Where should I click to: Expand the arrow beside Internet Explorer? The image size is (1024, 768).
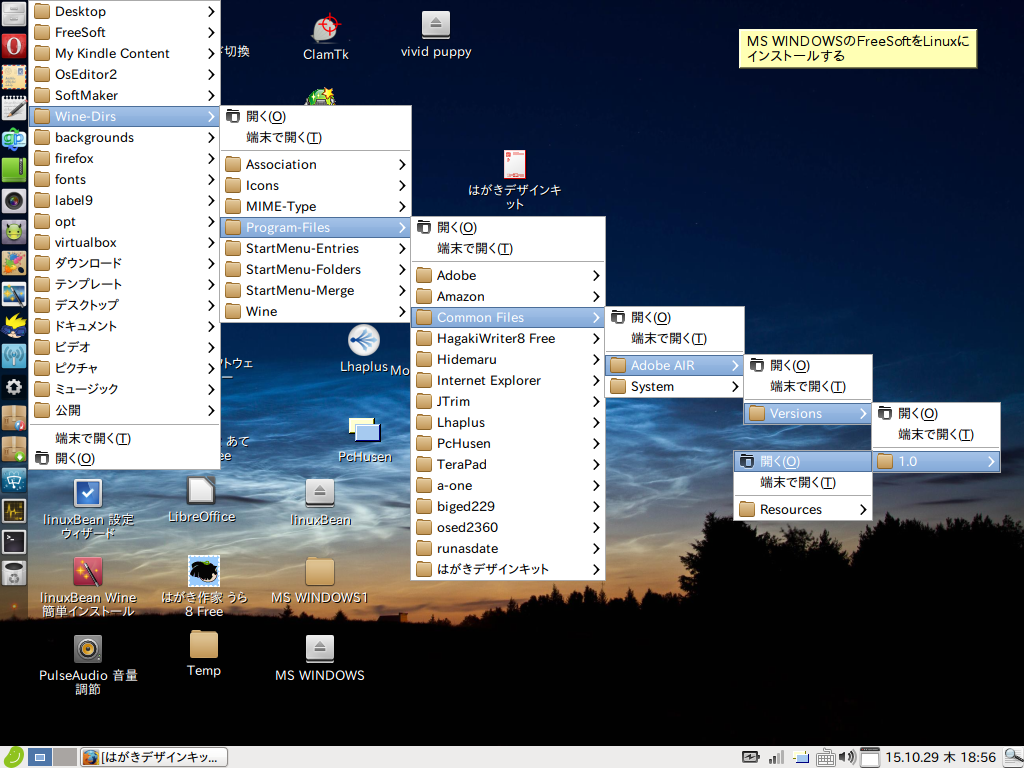pos(596,381)
